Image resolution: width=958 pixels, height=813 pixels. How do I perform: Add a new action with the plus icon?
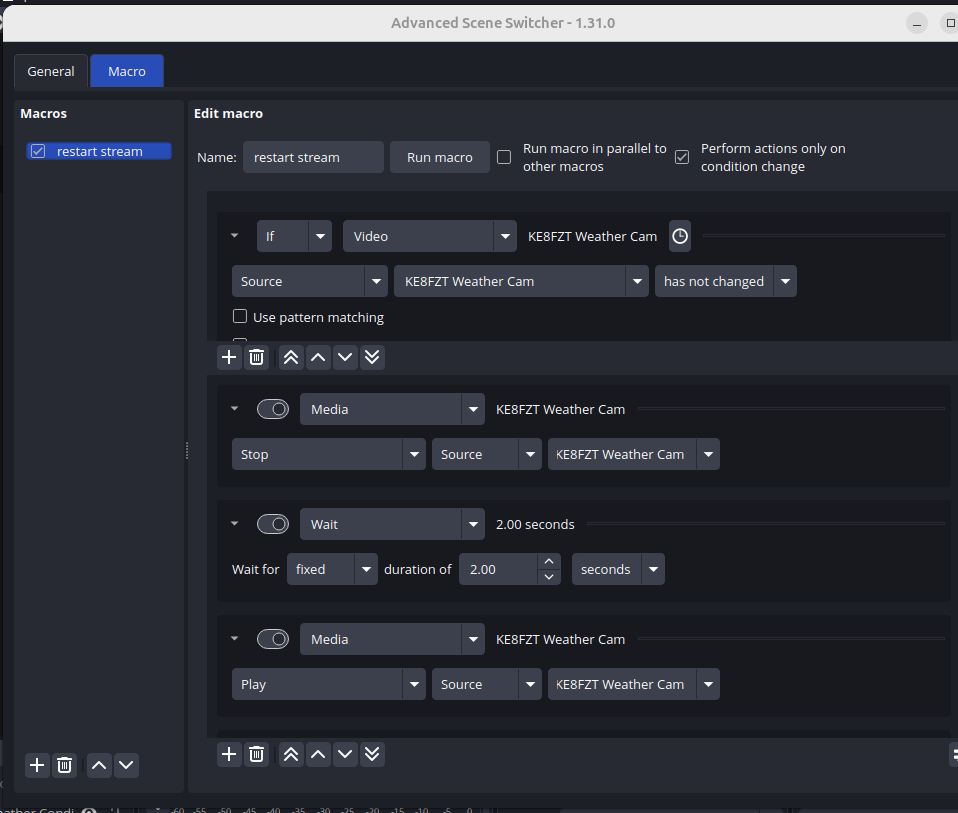pyautogui.click(x=229, y=754)
